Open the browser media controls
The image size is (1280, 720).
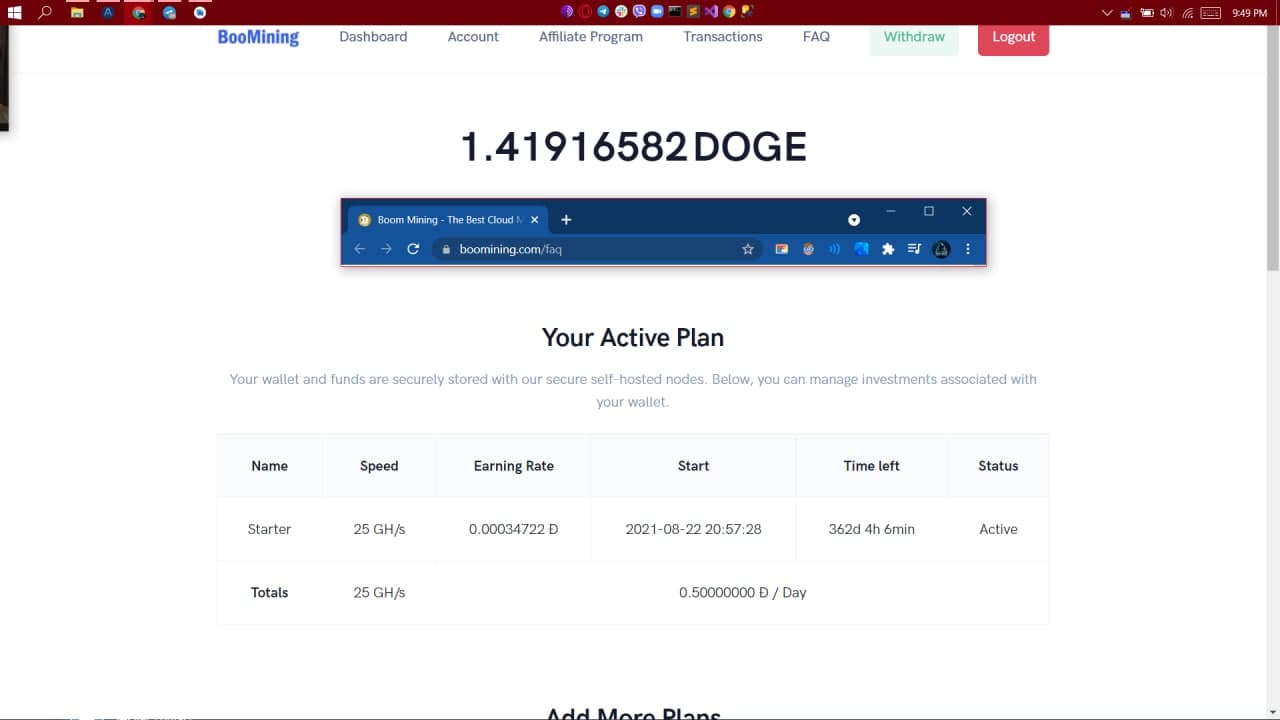click(x=914, y=249)
